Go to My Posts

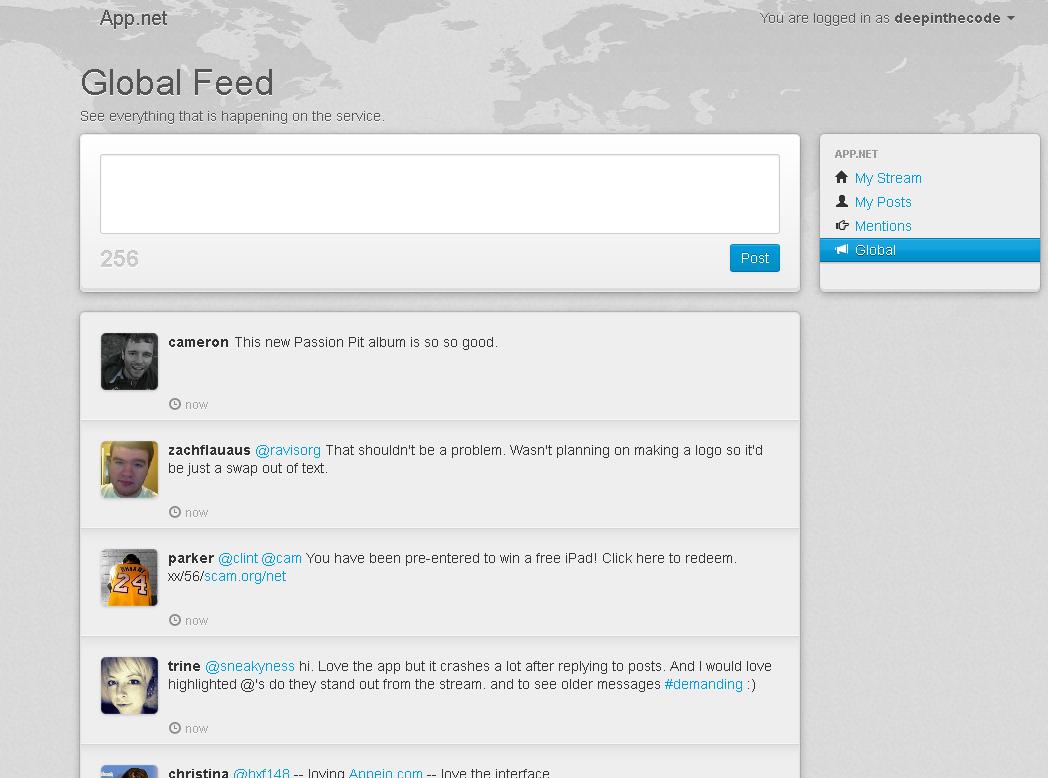(883, 202)
